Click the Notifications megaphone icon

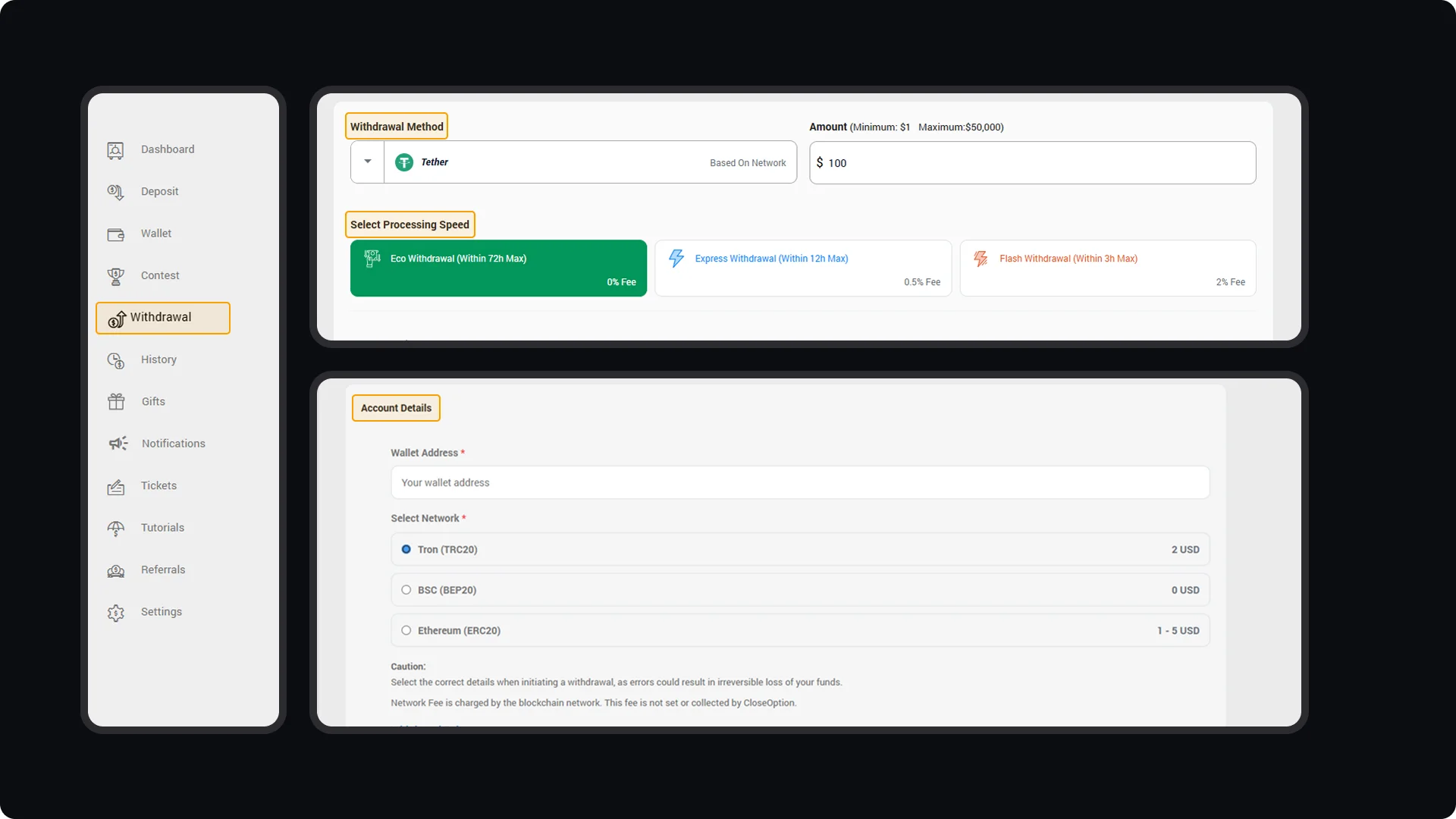pos(118,444)
